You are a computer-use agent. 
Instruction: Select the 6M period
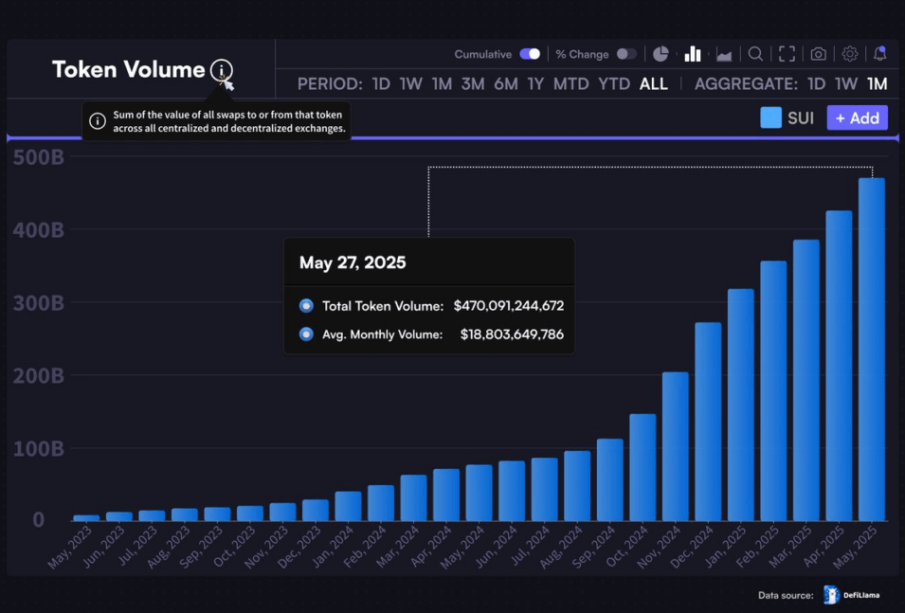pos(505,84)
